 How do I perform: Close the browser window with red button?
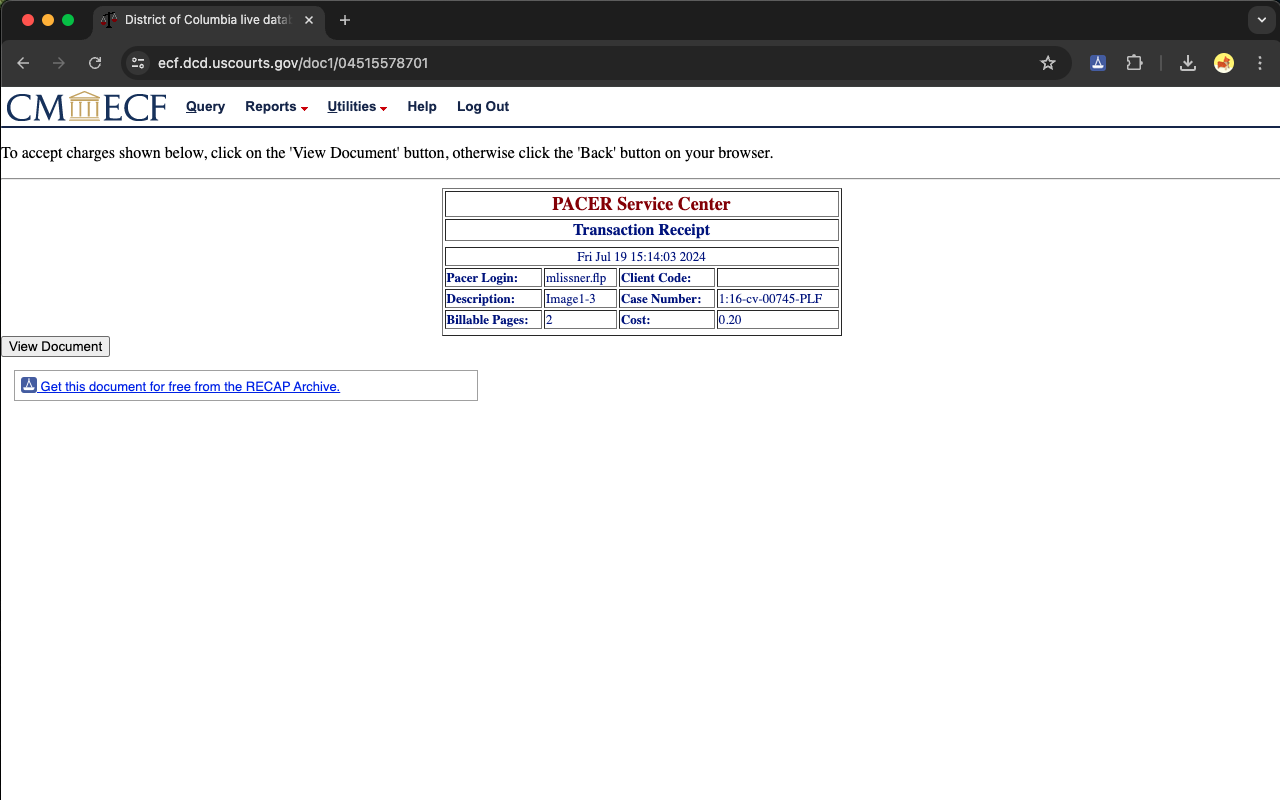[x=27, y=20]
